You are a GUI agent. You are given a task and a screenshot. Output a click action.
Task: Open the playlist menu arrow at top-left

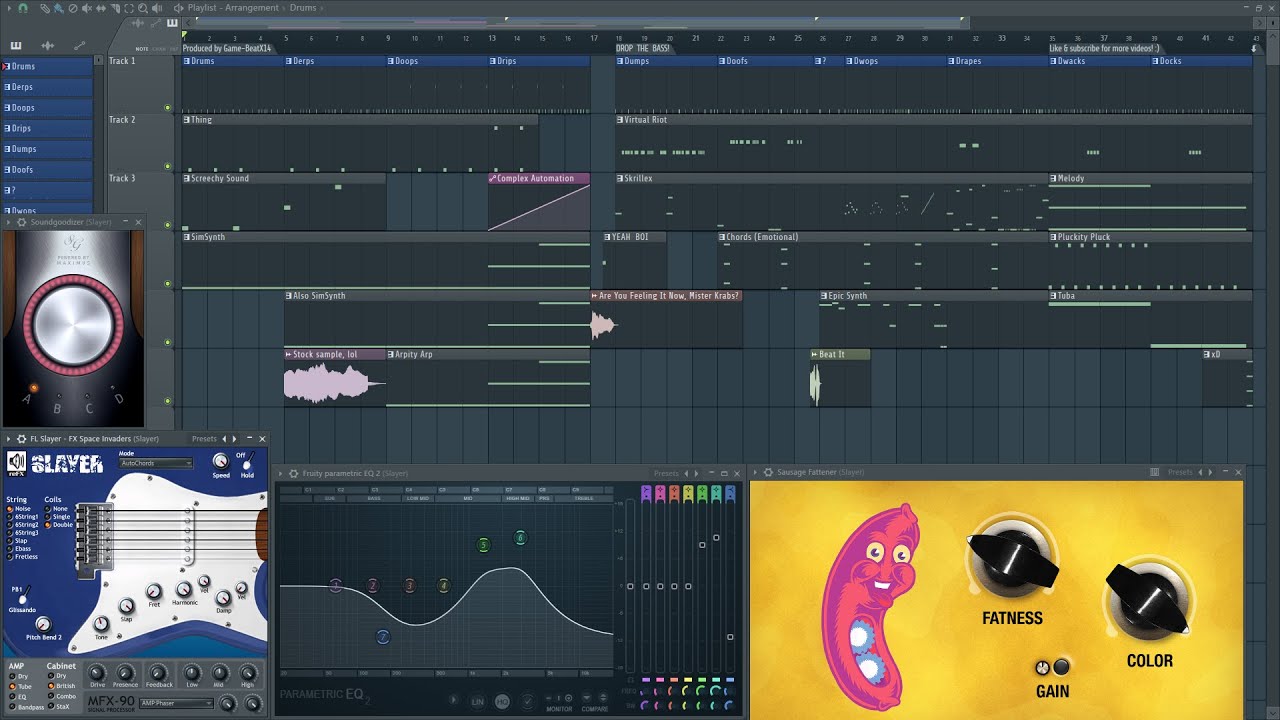click(x=9, y=8)
